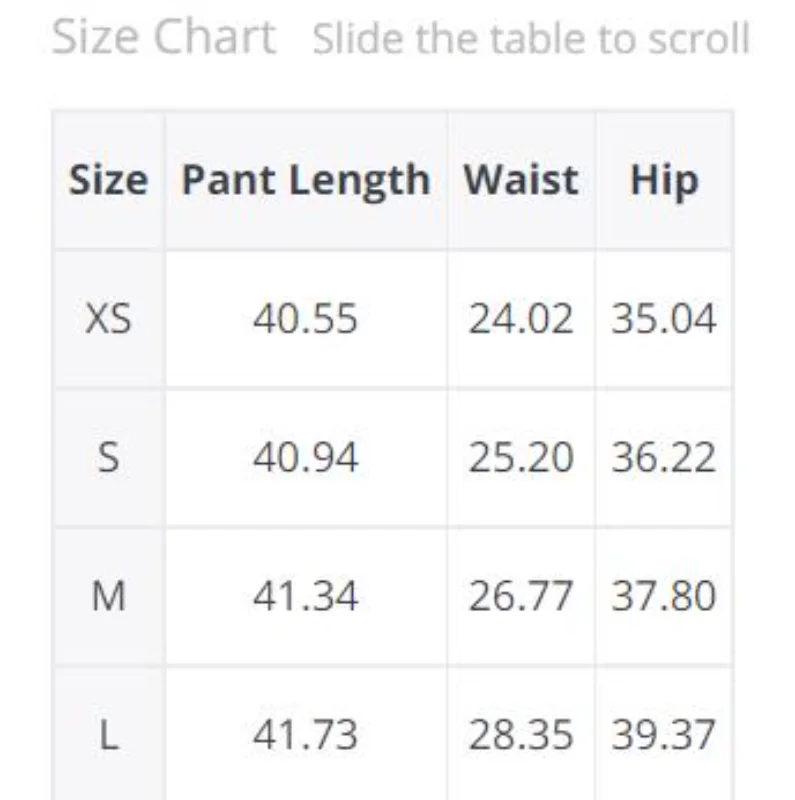Click the "Slide the table to scroll" hint
The height and width of the screenshot is (800, 795).
pyautogui.click(x=531, y=40)
